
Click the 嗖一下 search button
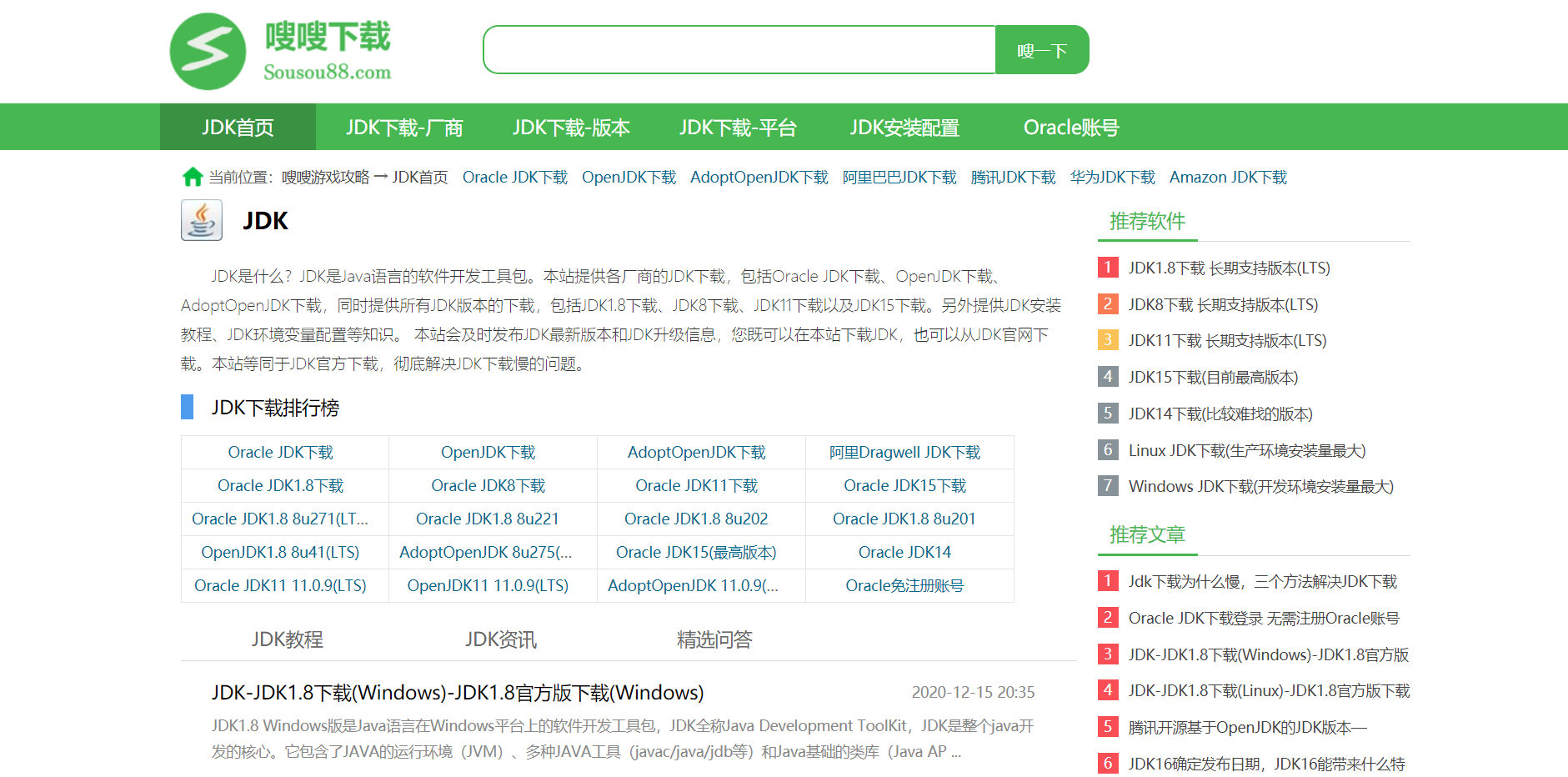[x=1042, y=50]
